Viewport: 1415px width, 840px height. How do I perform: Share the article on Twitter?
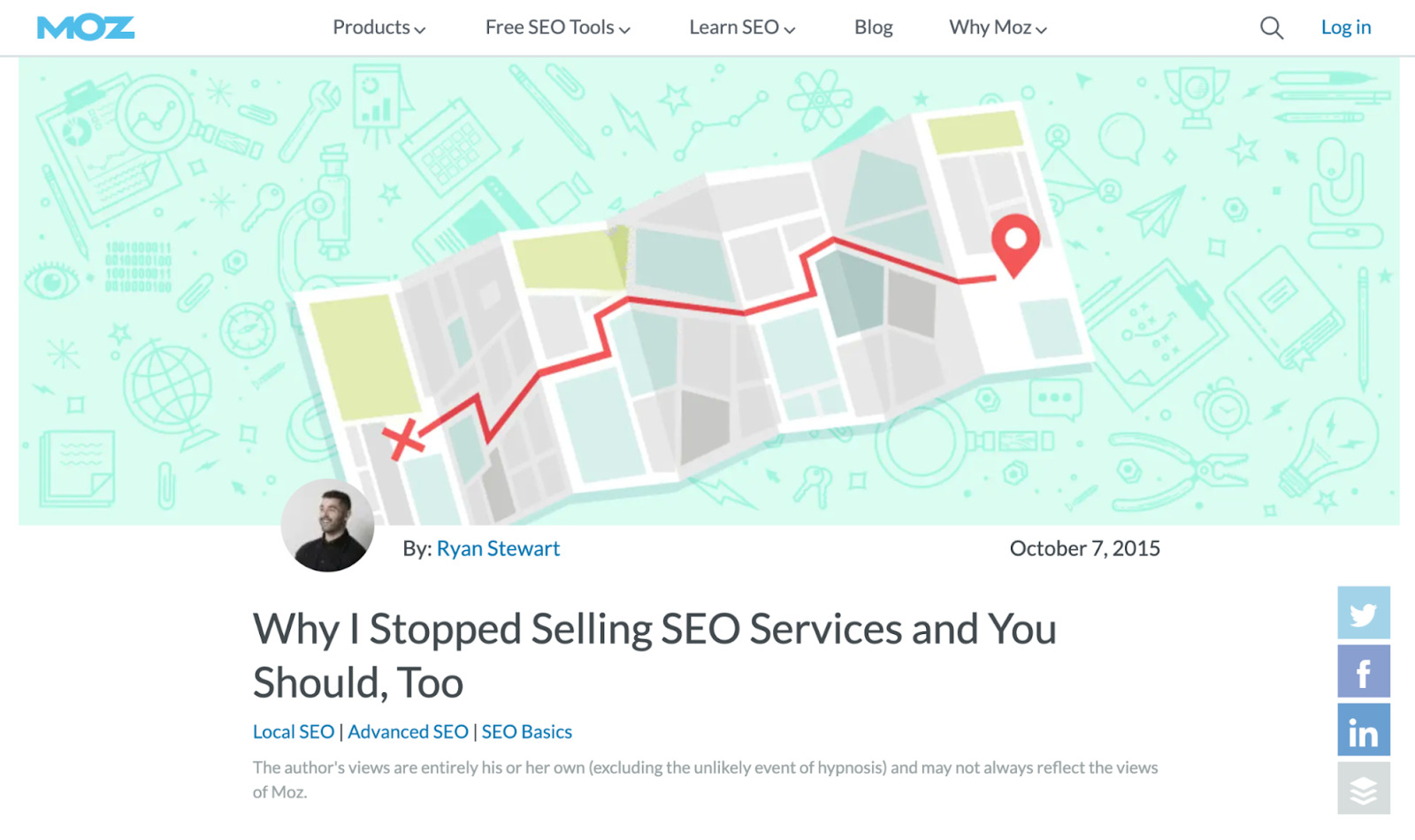[1363, 614]
